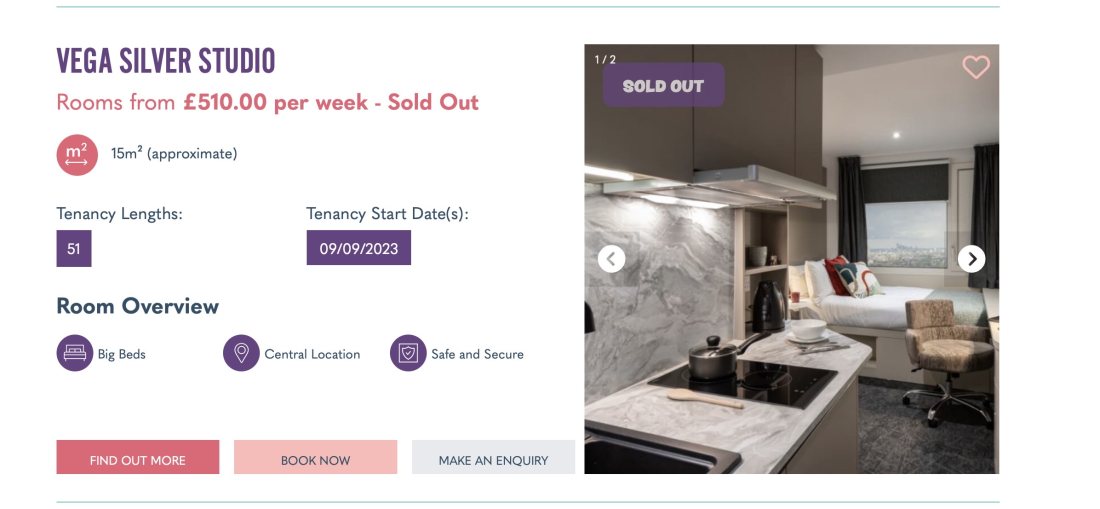Select the 51 tenancy length option
The height and width of the screenshot is (509, 1100).
[74, 248]
